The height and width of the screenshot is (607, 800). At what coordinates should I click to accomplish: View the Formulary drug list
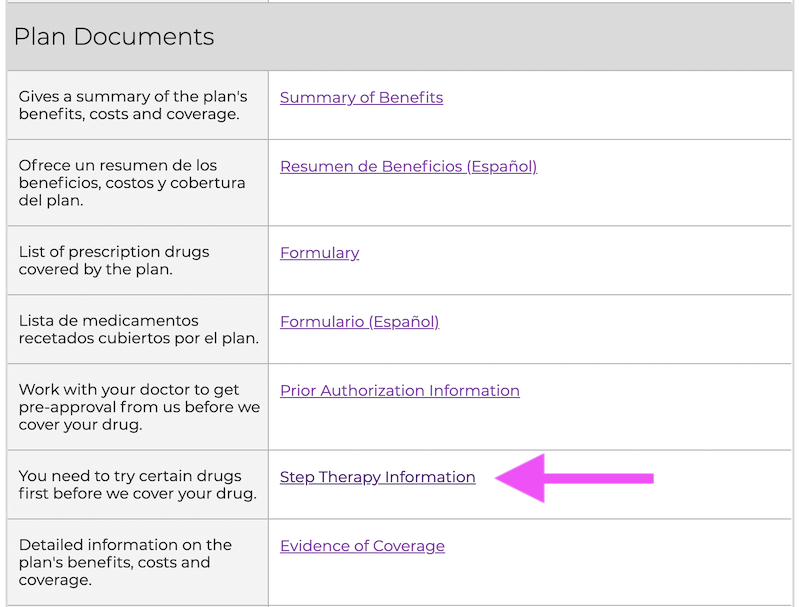(x=319, y=252)
